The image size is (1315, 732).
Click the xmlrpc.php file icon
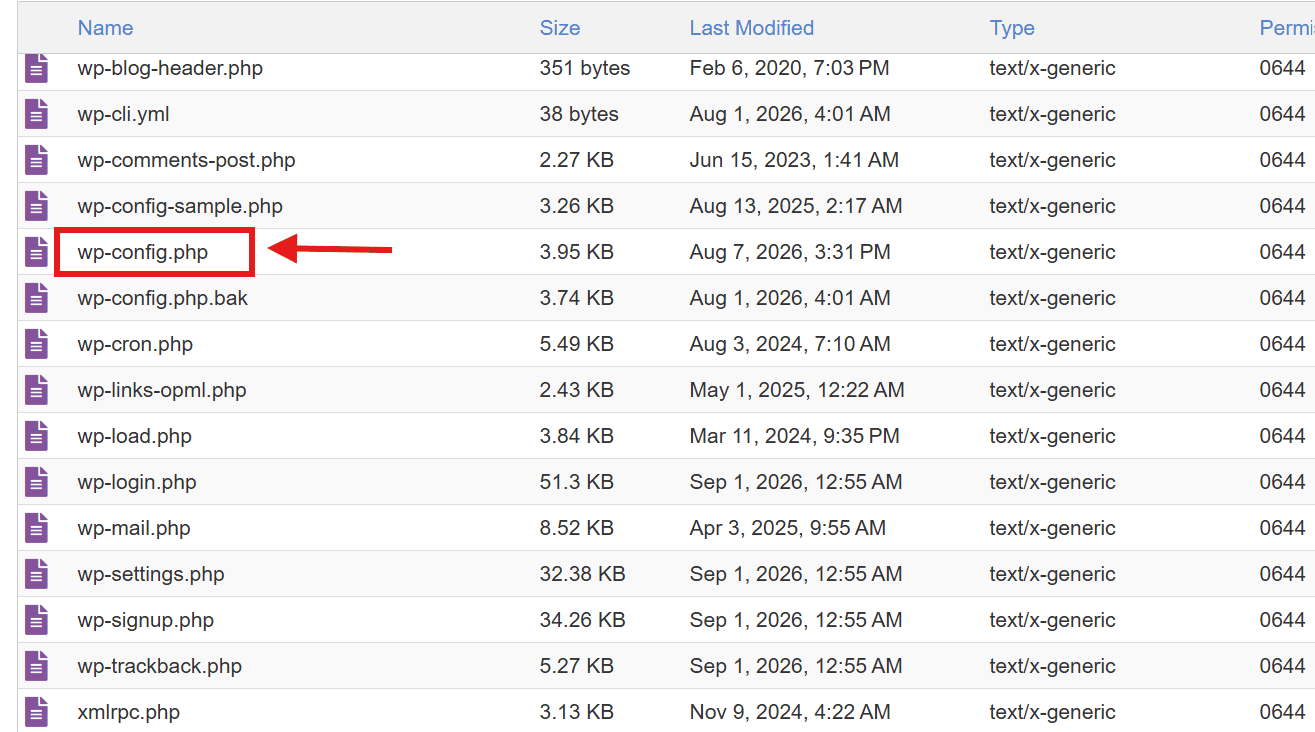click(36, 712)
